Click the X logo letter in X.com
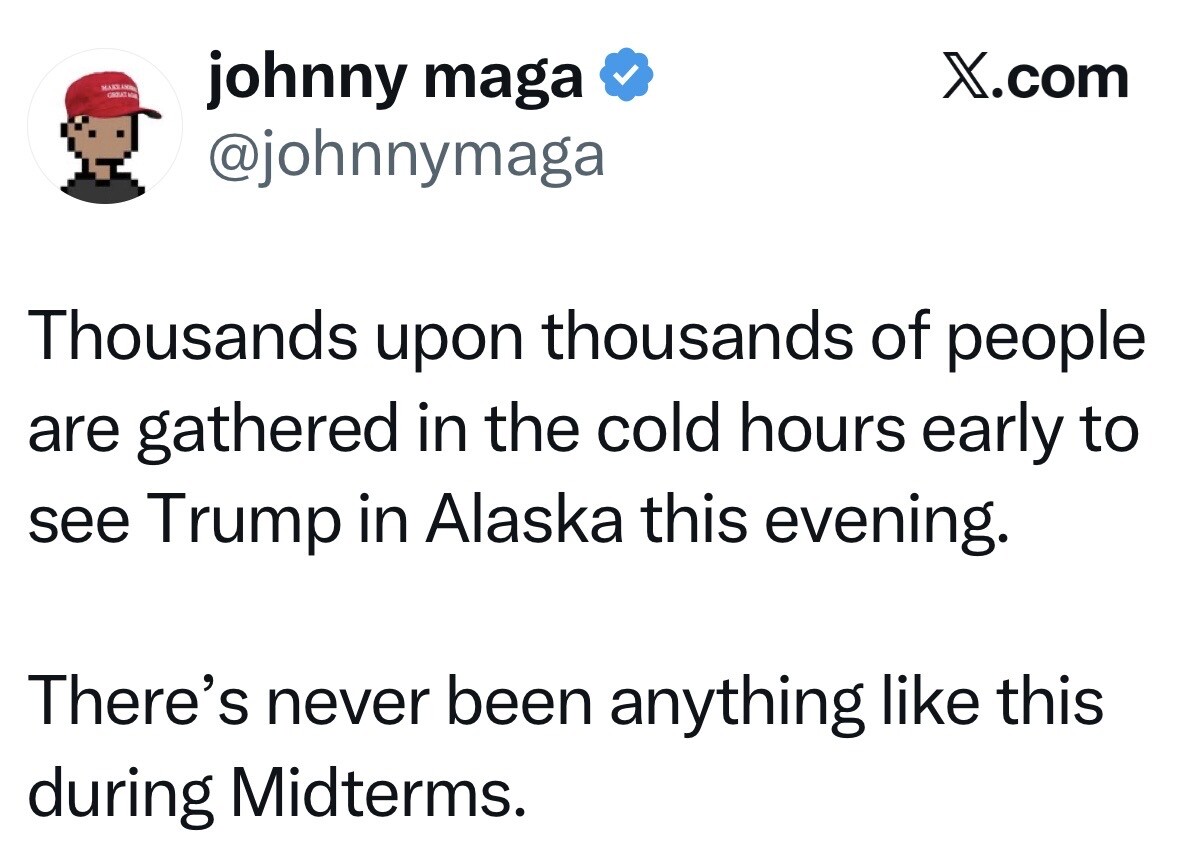This screenshot has width=1179, height=843. [x=967, y=79]
